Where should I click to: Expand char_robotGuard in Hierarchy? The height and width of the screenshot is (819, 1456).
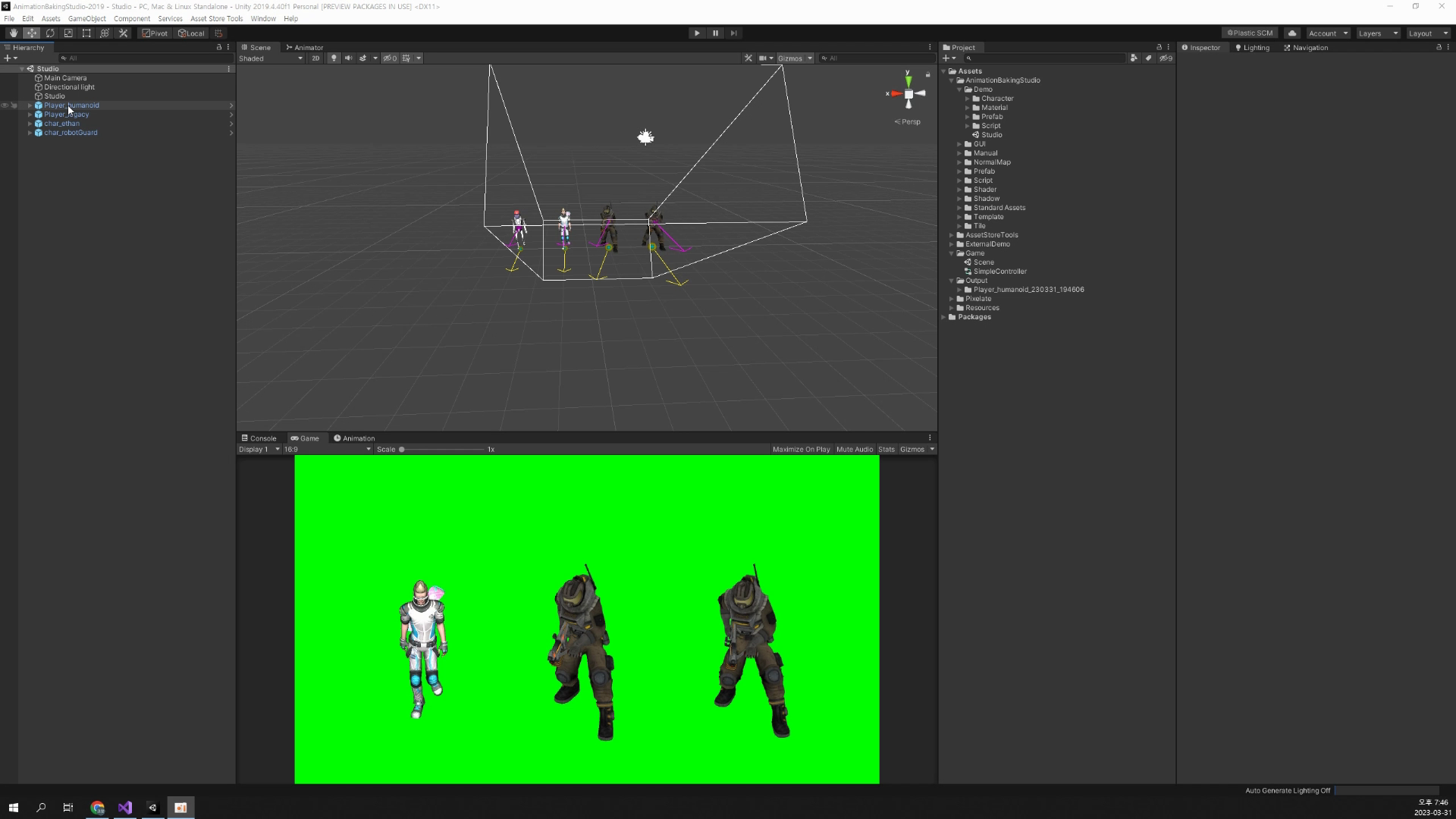[x=30, y=133]
